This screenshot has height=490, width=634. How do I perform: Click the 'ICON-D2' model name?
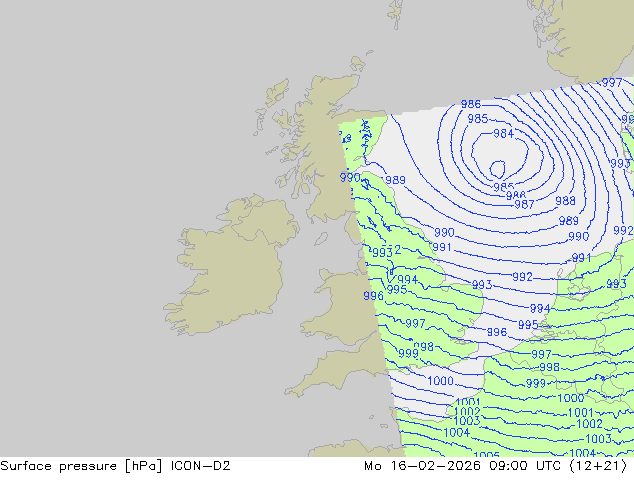point(201,466)
